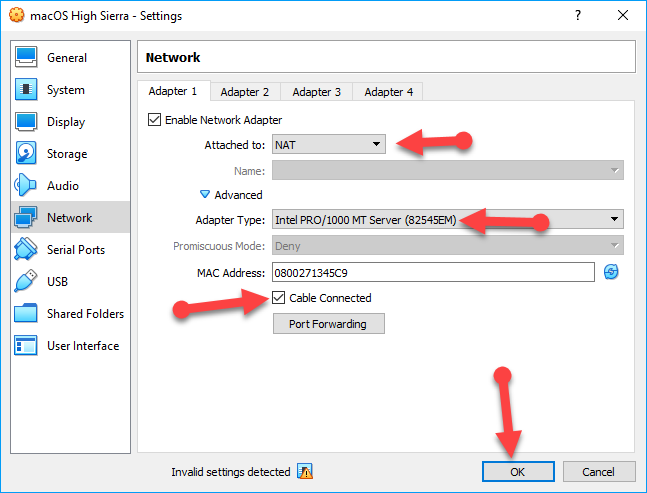Screen dimensions: 647x493
Task: Click the USB settings icon
Action: tap(27, 282)
